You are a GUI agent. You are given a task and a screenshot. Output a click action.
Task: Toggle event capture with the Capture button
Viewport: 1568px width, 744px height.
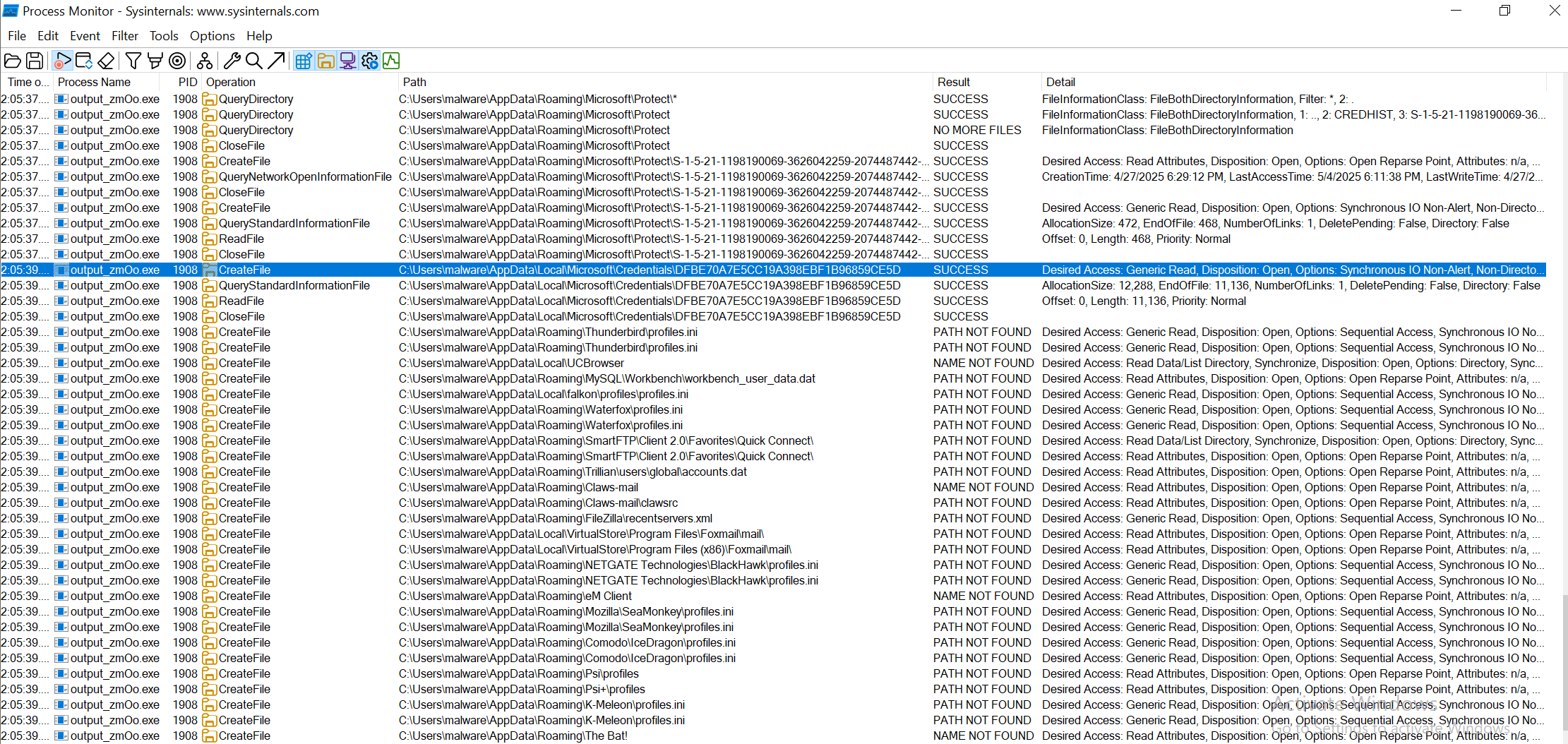pyautogui.click(x=62, y=61)
